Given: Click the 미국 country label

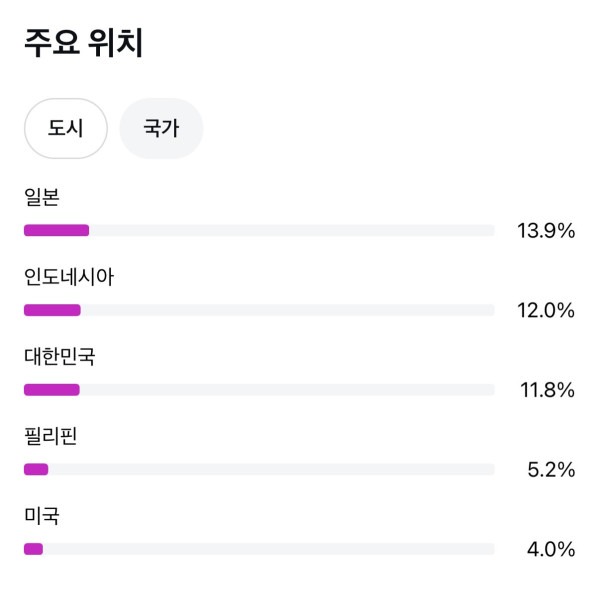Looking at the screenshot, I should coord(42,516).
